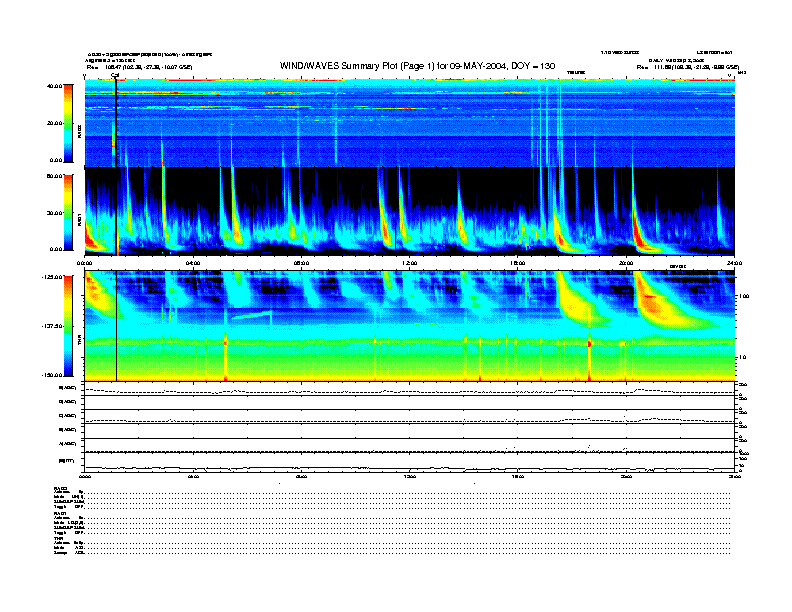The image size is (792, 612).
Task: Click the 24:00 time axis label
Action: [733, 263]
